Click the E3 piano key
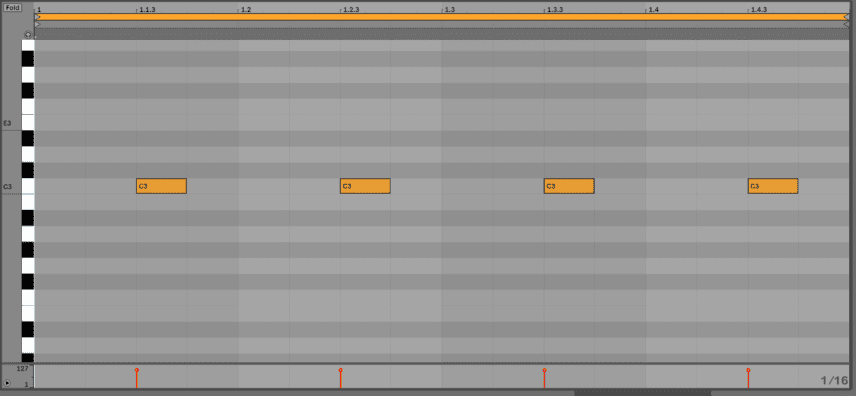The image size is (856, 396). [x=28, y=122]
